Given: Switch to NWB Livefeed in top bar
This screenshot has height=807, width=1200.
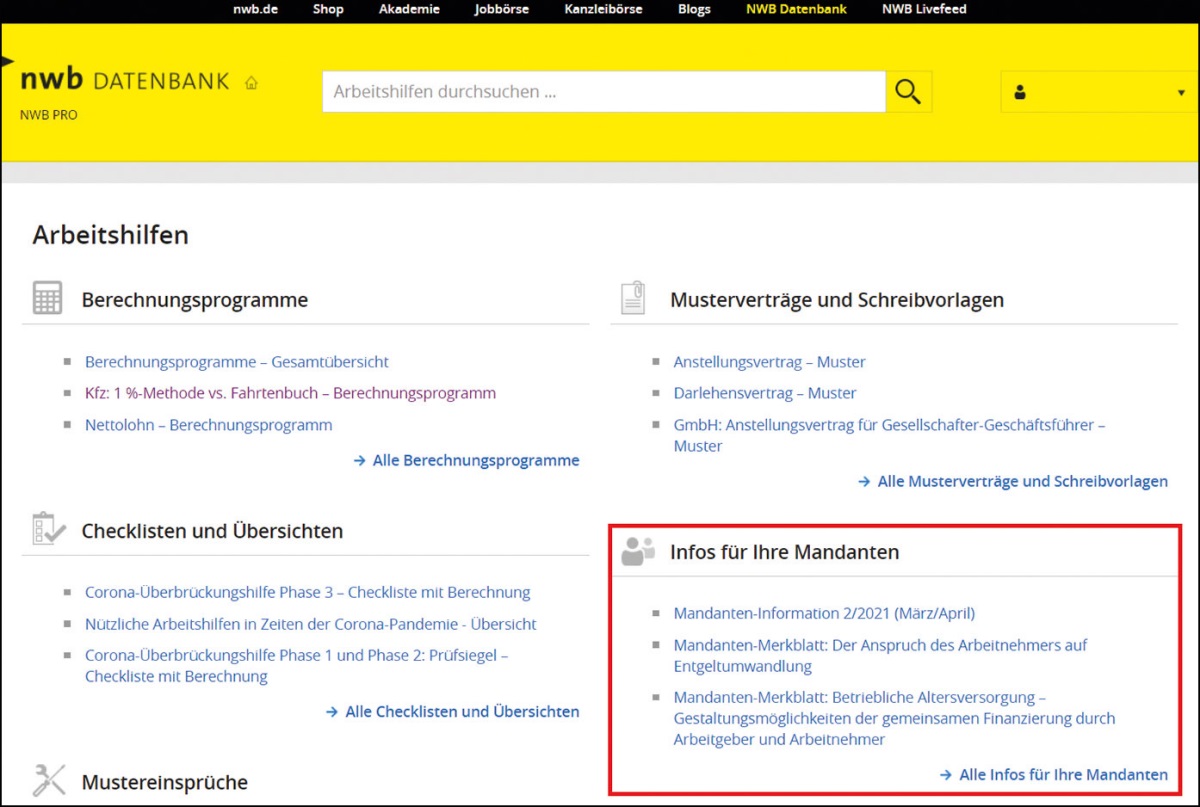Looking at the screenshot, I should click(x=924, y=10).
